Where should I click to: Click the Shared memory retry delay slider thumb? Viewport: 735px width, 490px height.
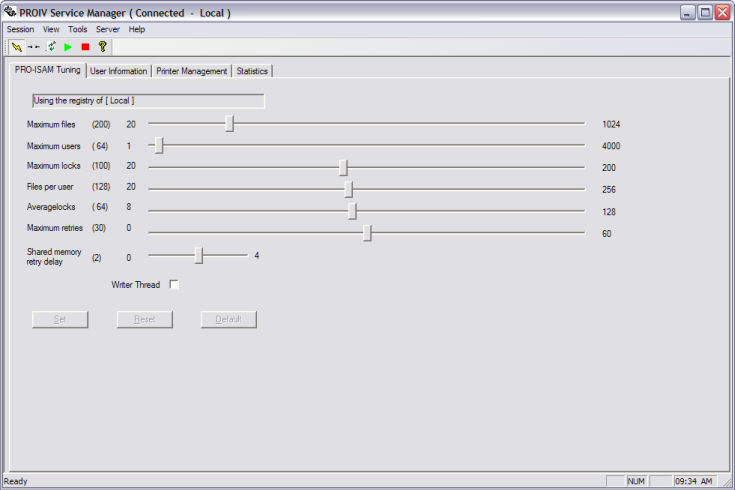(199, 255)
